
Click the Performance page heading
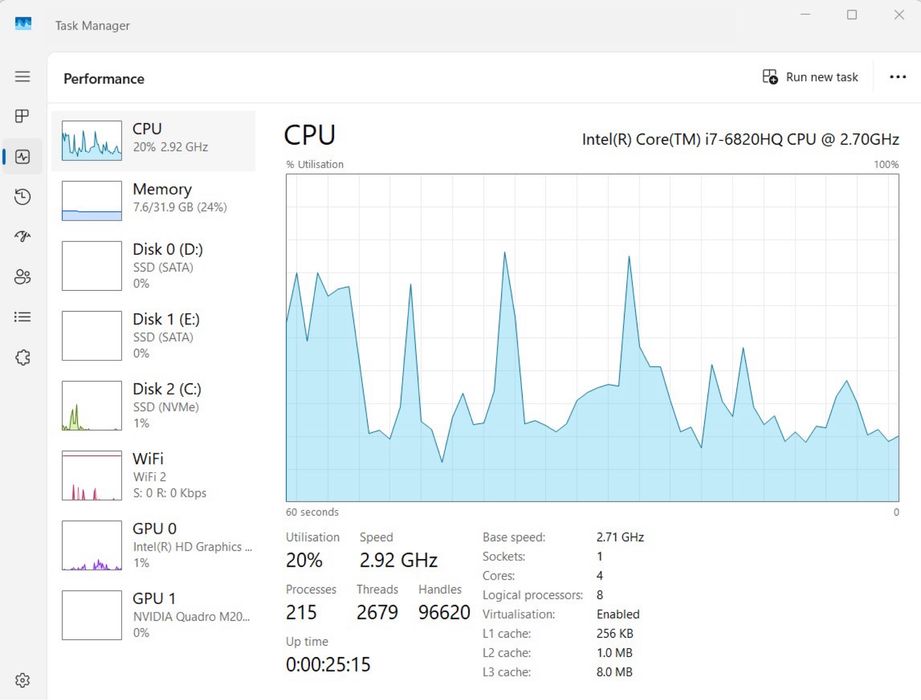pyautogui.click(x=104, y=79)
